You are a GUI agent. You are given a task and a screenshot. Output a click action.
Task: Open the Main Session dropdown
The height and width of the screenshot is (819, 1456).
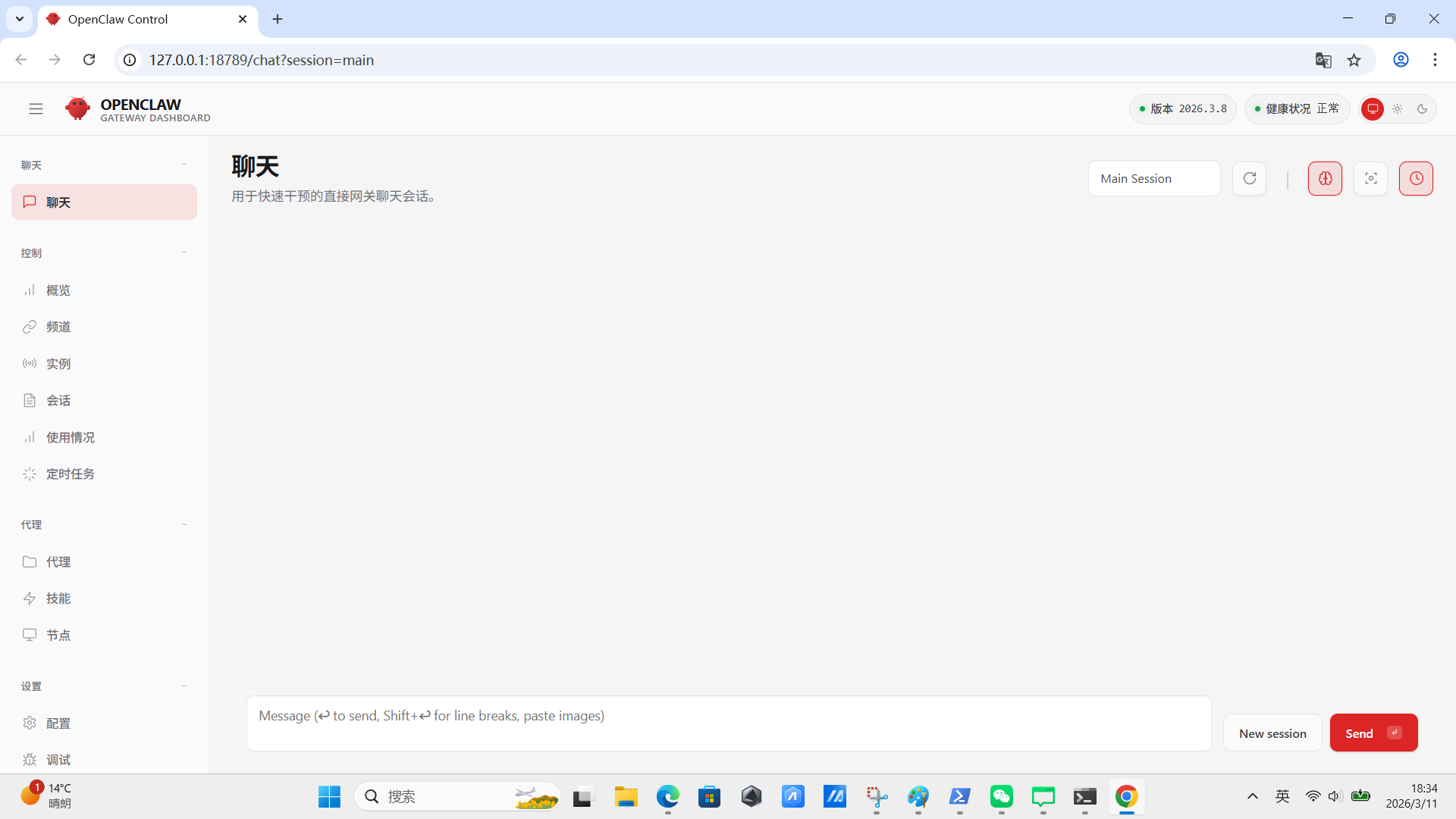click(x=1153, y=178)
